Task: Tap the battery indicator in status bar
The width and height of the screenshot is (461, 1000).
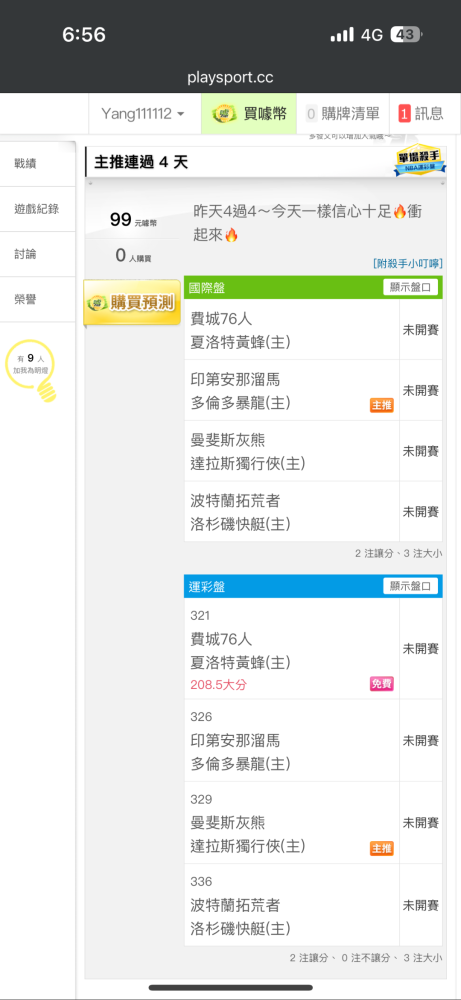Action: (x=406, y=35)
